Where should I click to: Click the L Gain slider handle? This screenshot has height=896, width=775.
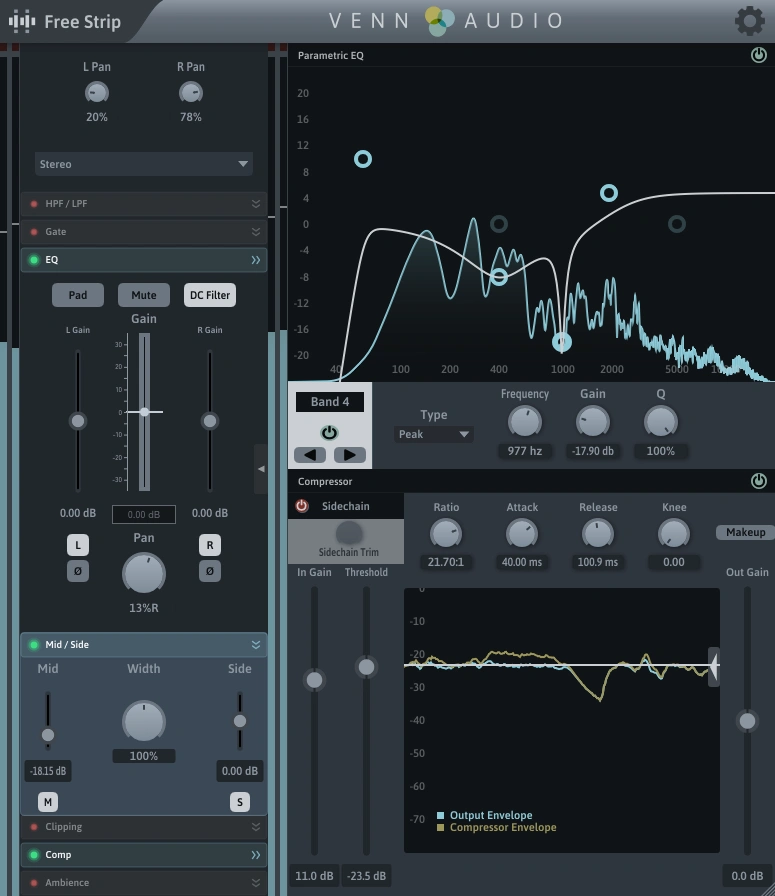click(x=78, y=421)
